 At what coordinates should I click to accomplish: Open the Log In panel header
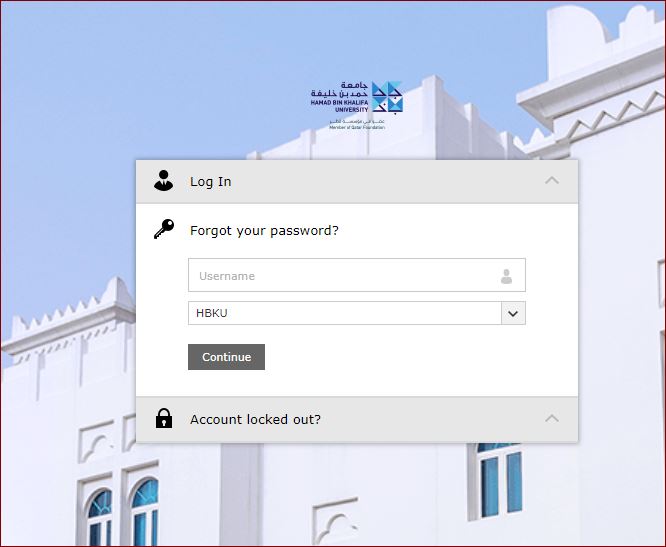[357, 181]
